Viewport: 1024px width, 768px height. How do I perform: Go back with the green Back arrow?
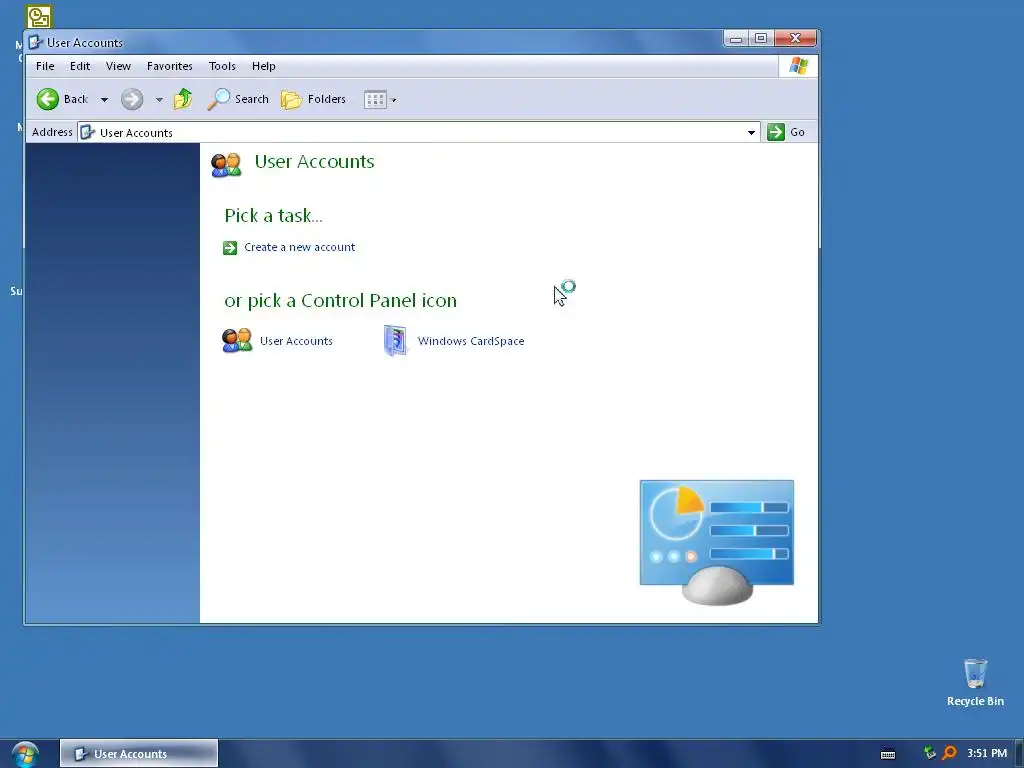[x=48, y=99]
